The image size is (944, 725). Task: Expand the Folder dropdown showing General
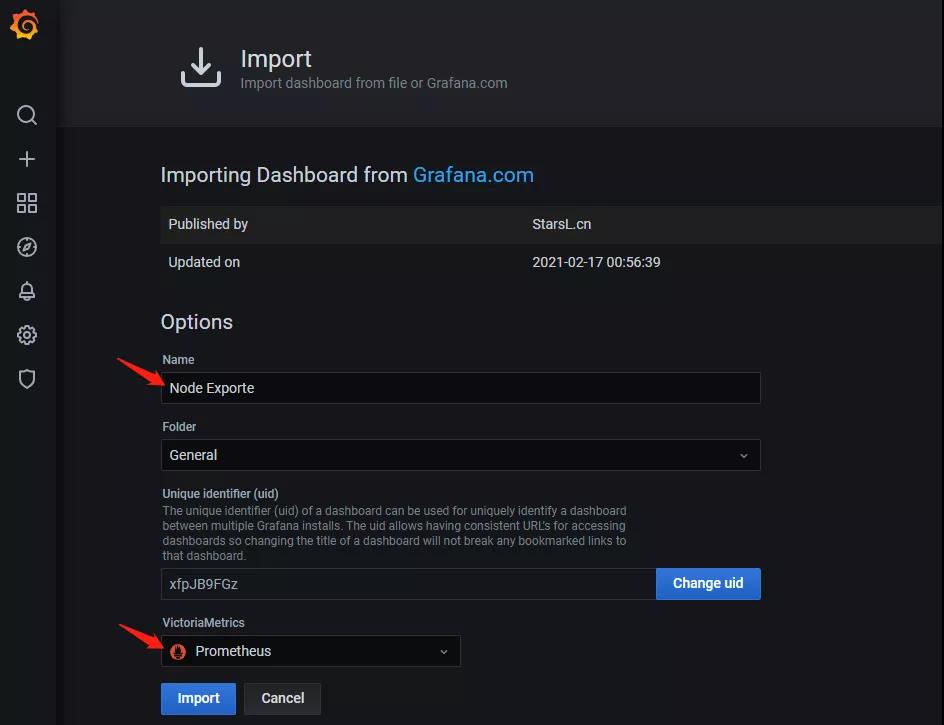pos(461,455)
